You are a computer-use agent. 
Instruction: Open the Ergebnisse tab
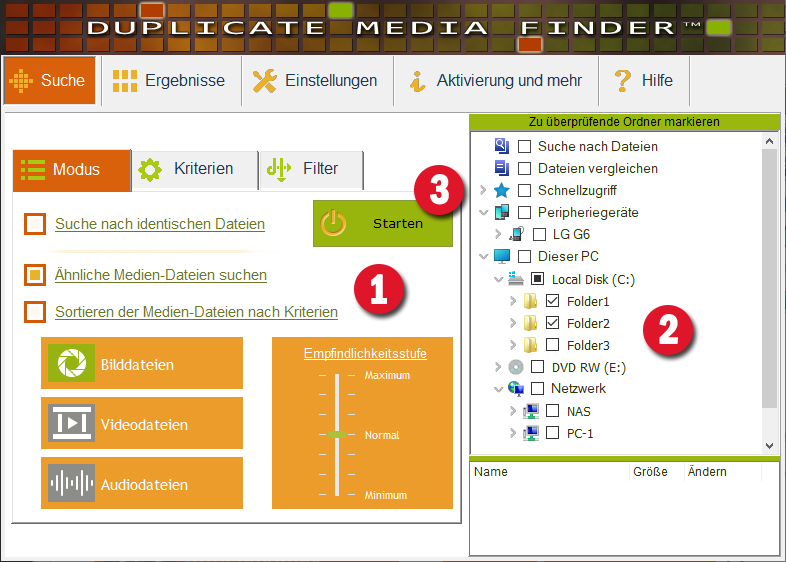pyautogui.click(x=169, y=81)
